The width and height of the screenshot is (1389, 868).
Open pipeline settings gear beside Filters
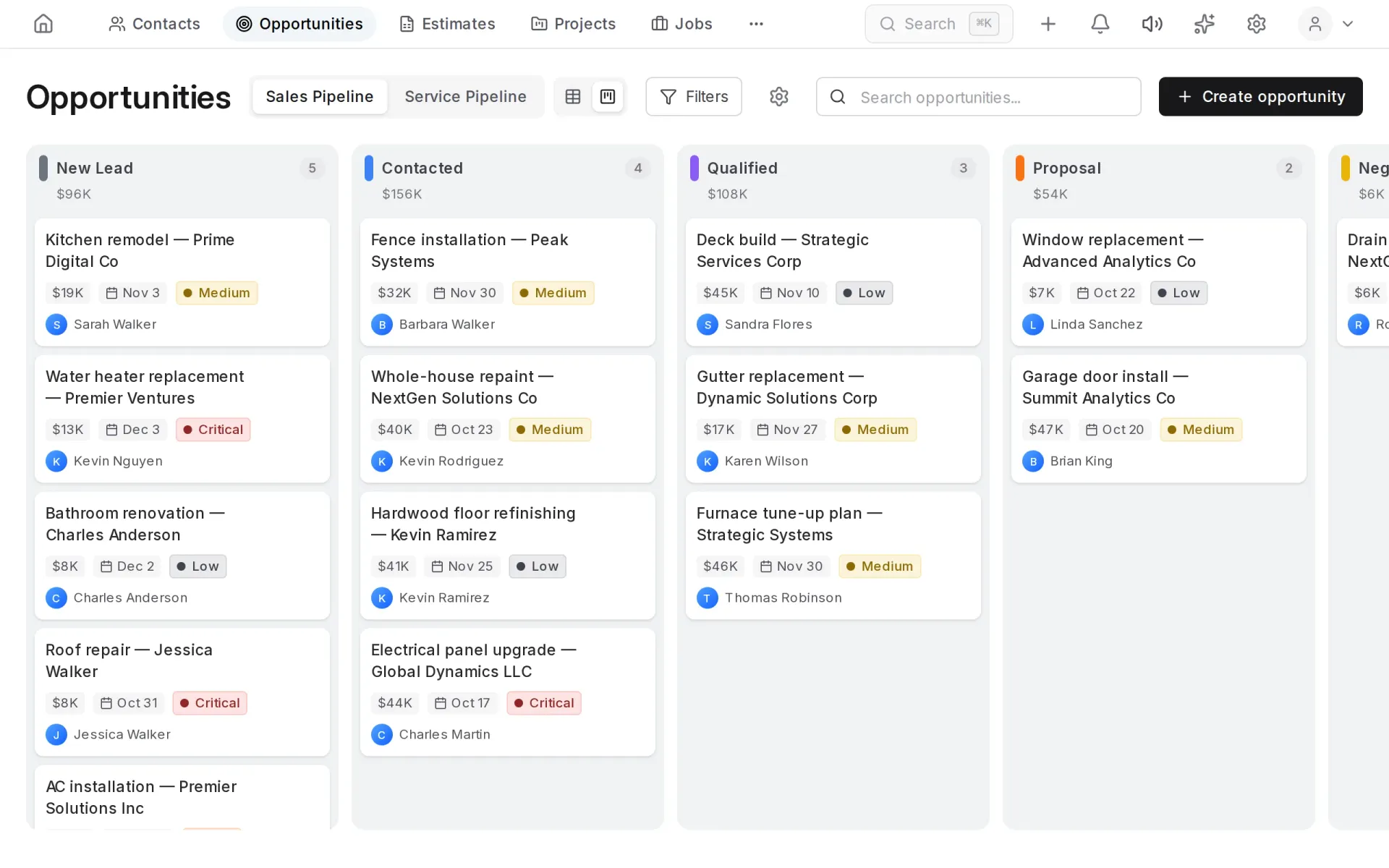[x=778, y=96]
